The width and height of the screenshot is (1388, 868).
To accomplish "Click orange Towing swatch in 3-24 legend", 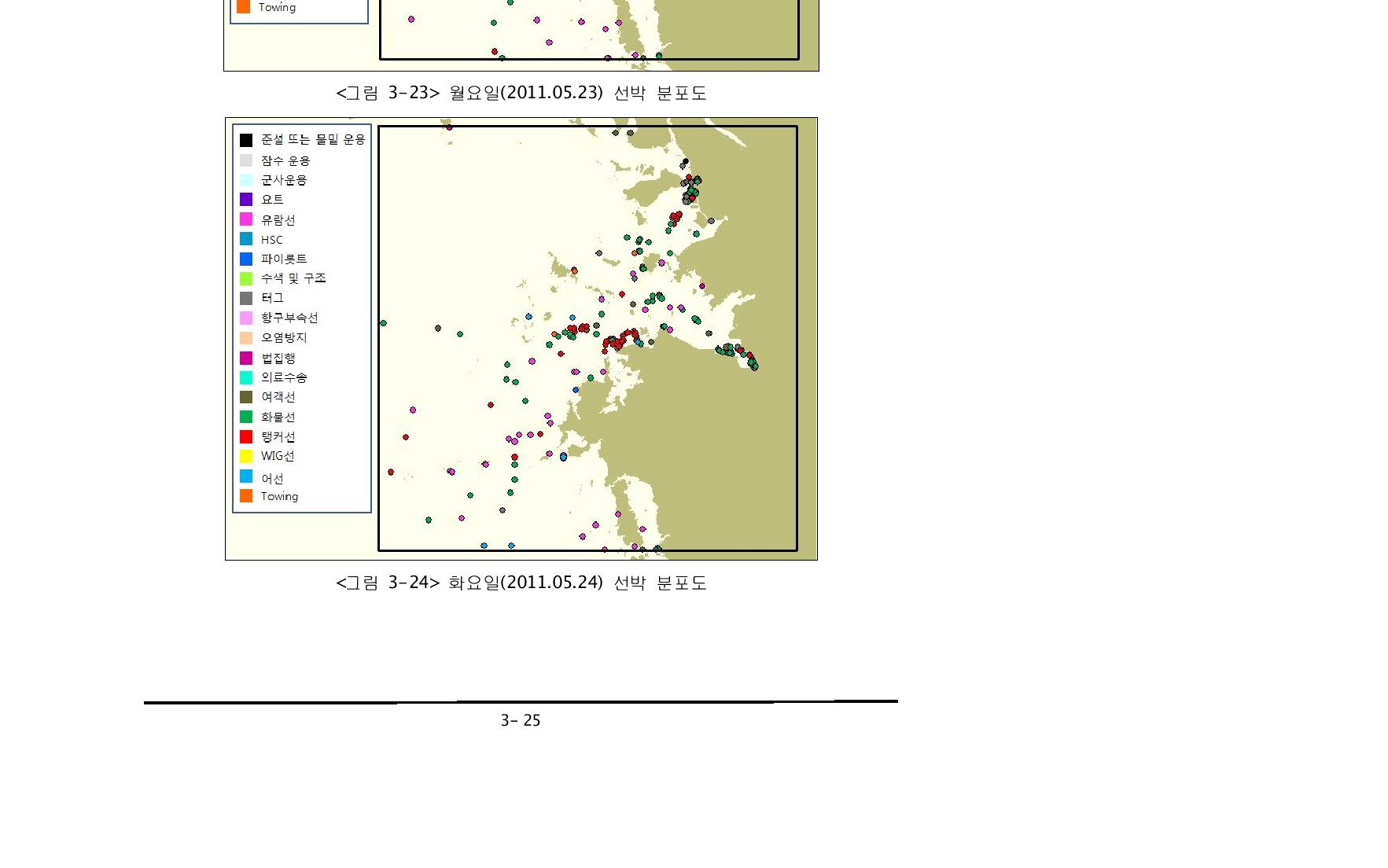I will [246, 496].
